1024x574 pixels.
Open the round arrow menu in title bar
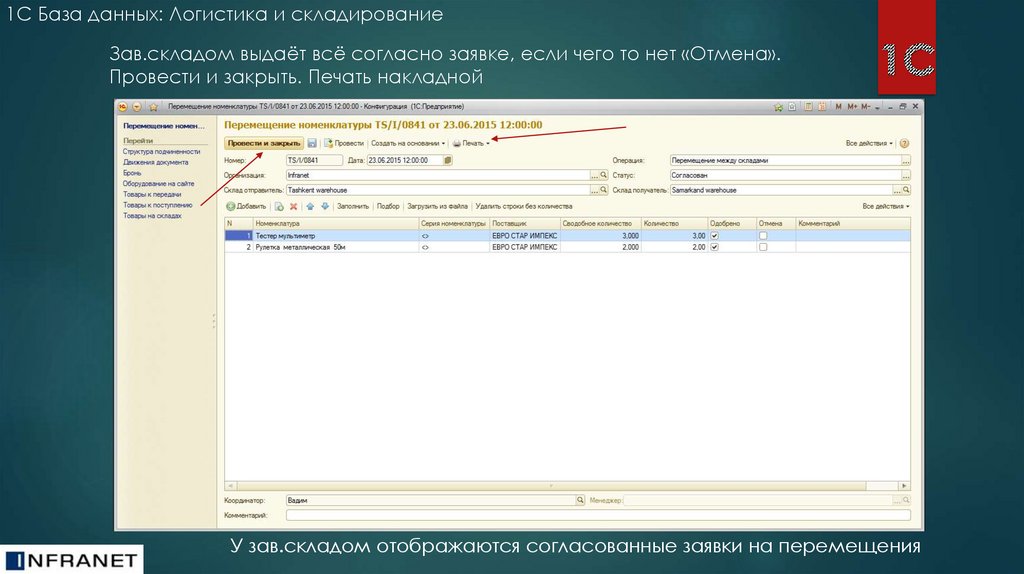(137, 106)
